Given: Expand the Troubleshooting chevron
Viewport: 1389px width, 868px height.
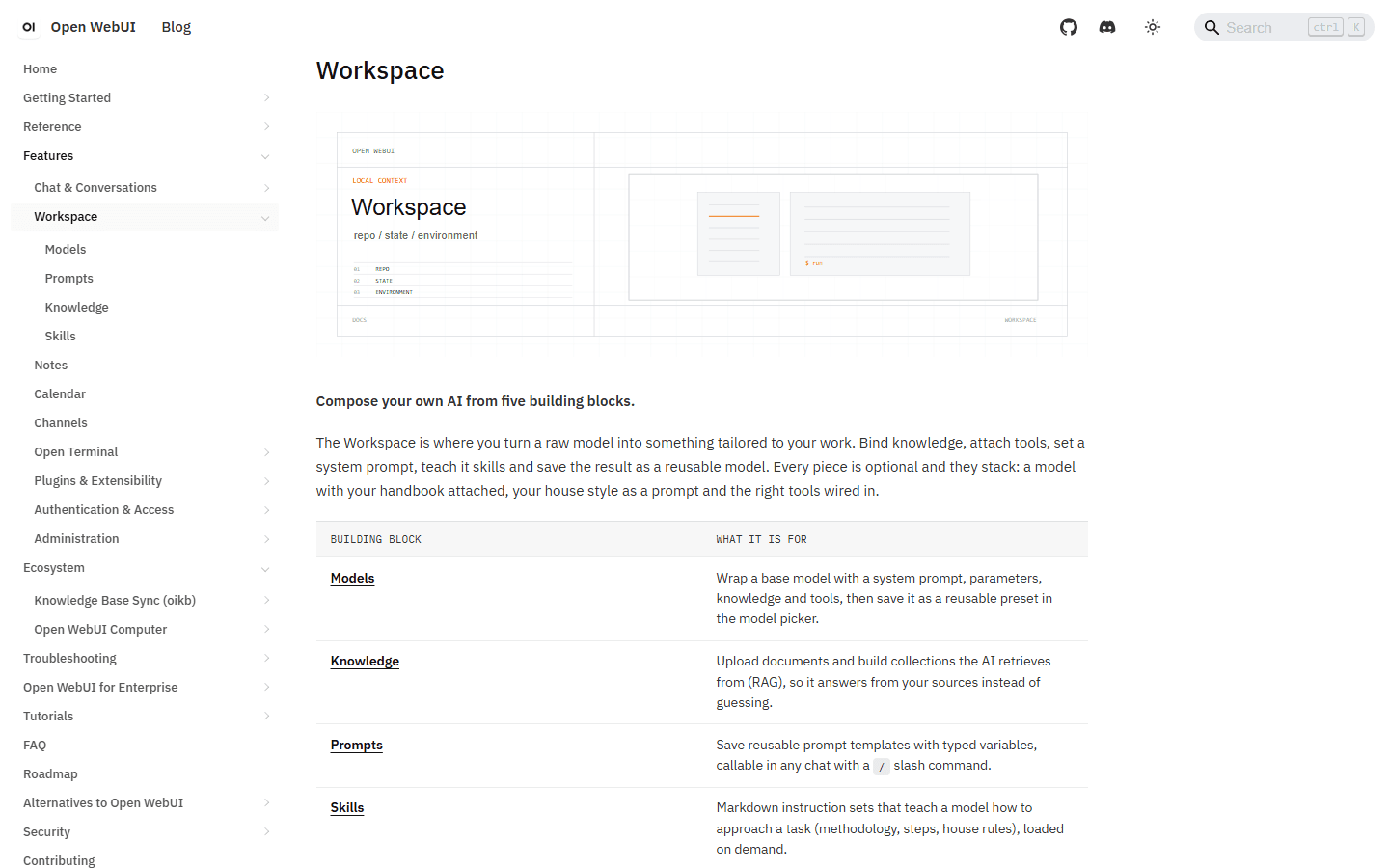Looking at the screenshot, I should pyautogui.click(x=266, y=658).
